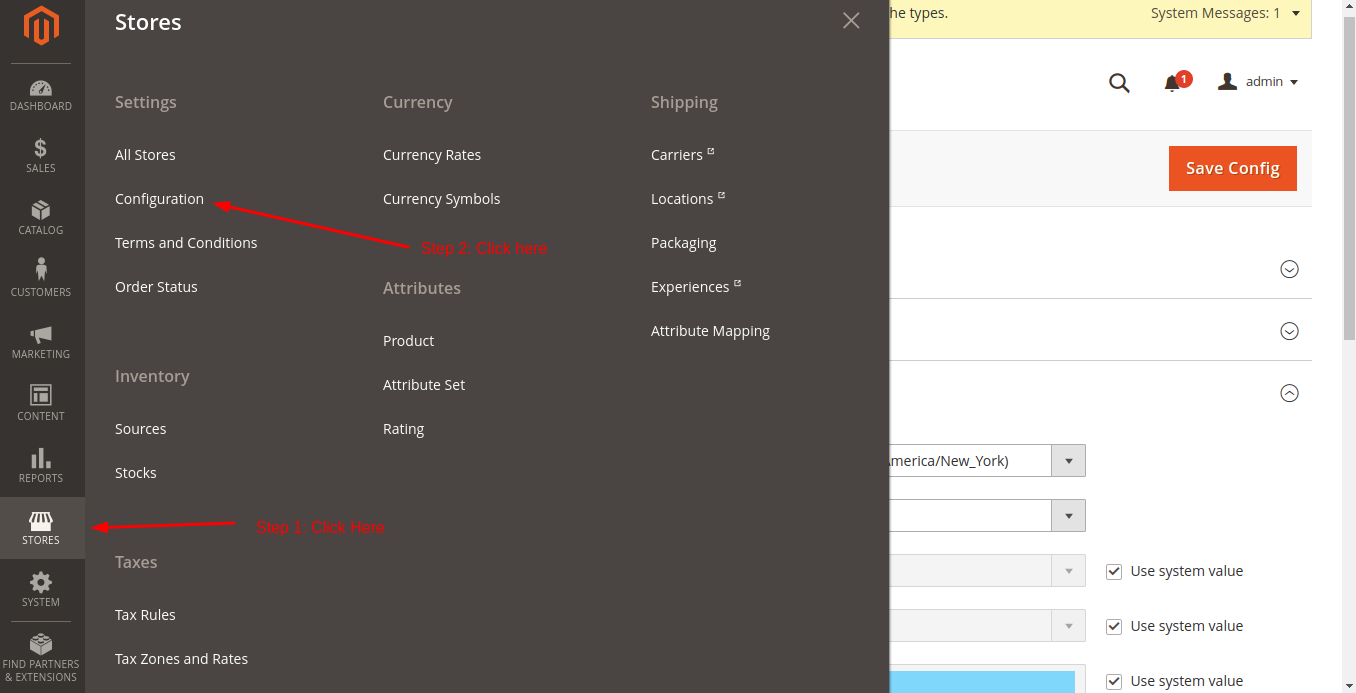The height and width of the screenshot is (693, 1356).
Task: Expand the System Messages dropdown arrow
Action: click(x=1296, y=13)
